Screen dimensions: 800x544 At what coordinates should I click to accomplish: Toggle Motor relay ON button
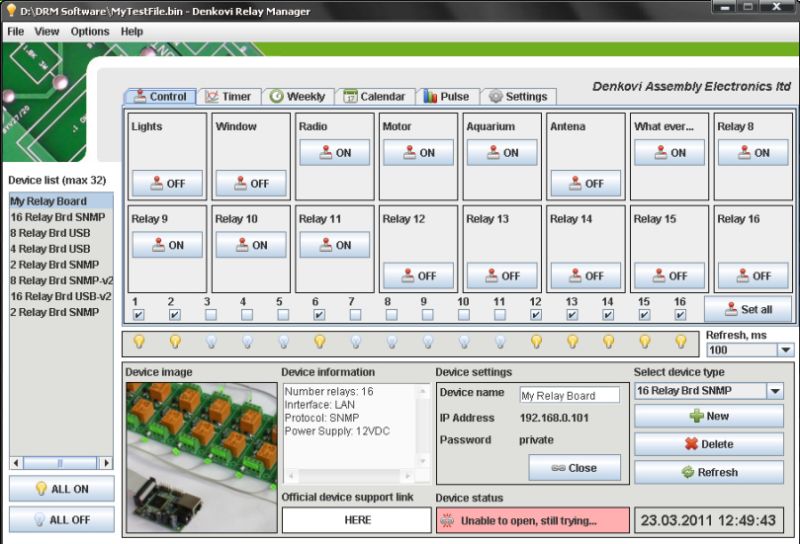click(x=418, y=153)
